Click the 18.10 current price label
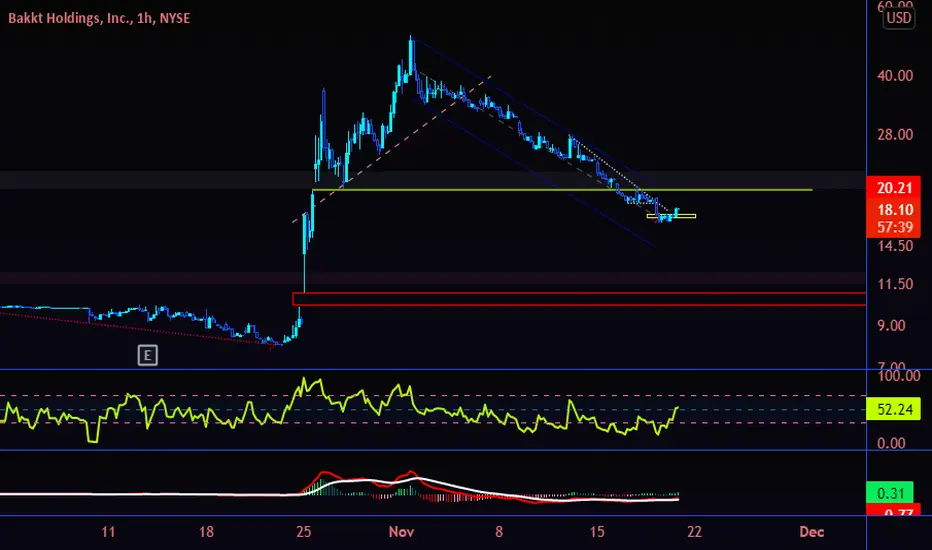 [x=894, y=210]
